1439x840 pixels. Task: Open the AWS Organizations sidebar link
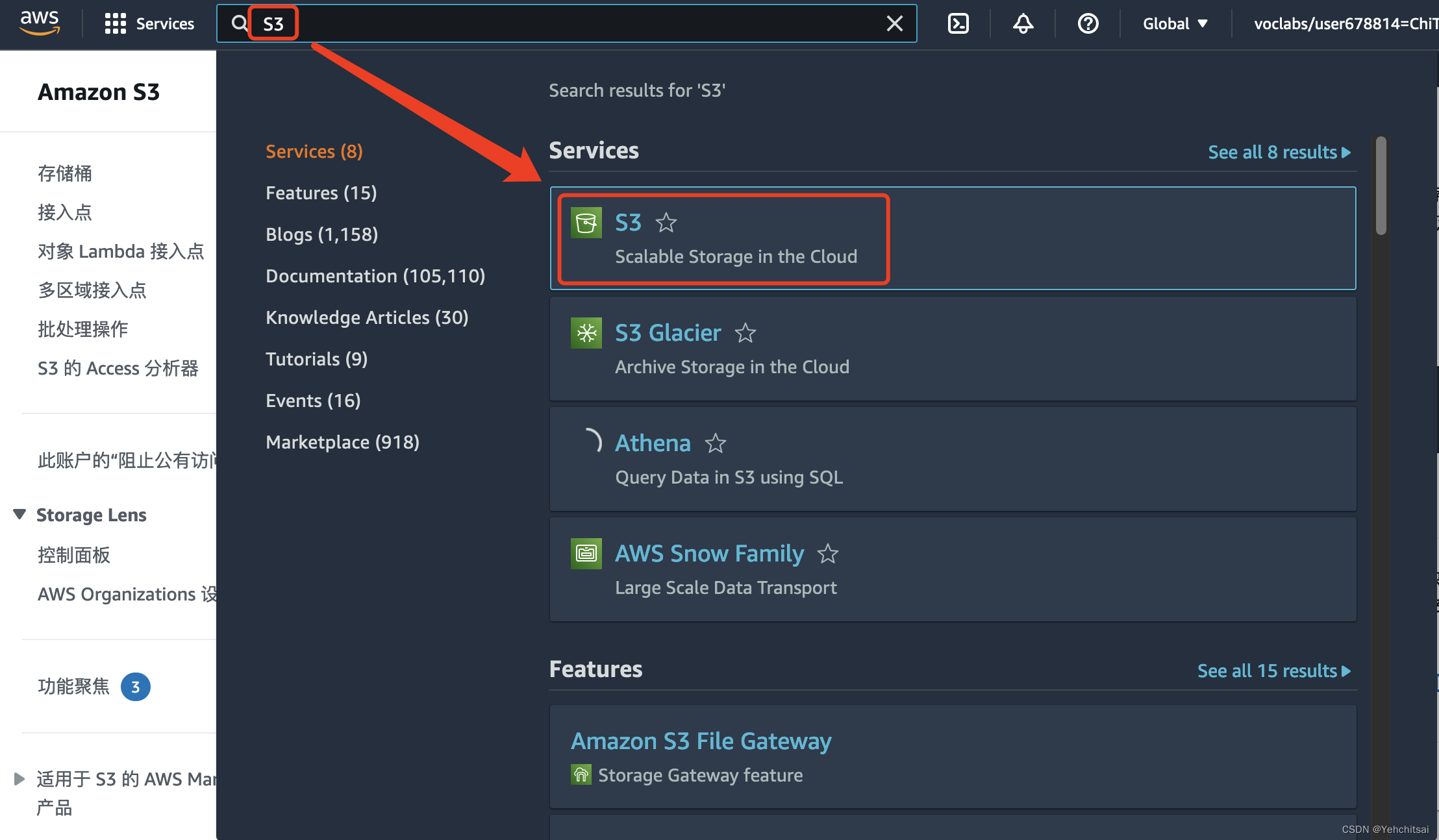[127, 594]
